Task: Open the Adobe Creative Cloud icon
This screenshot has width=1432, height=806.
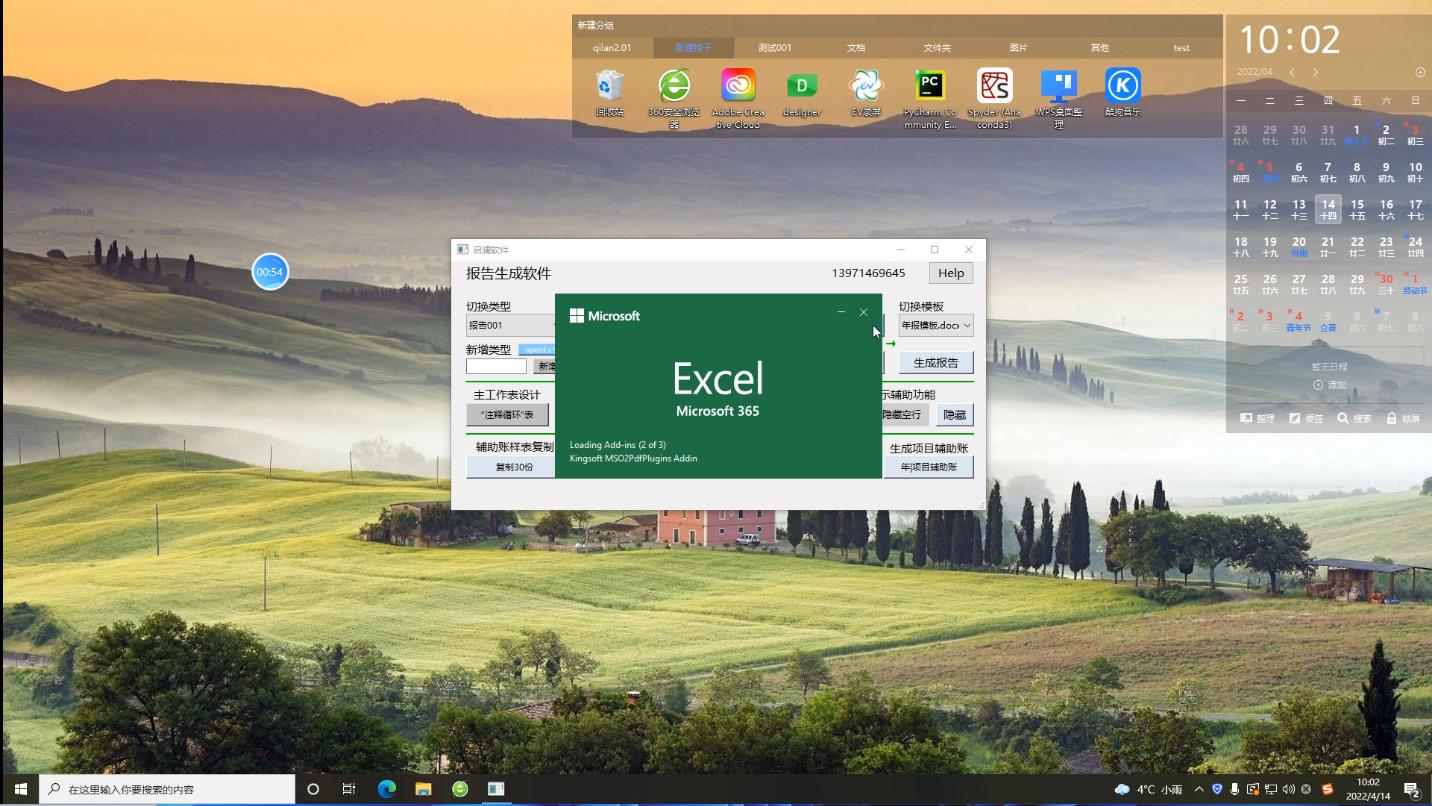Action: pos(738,87)
